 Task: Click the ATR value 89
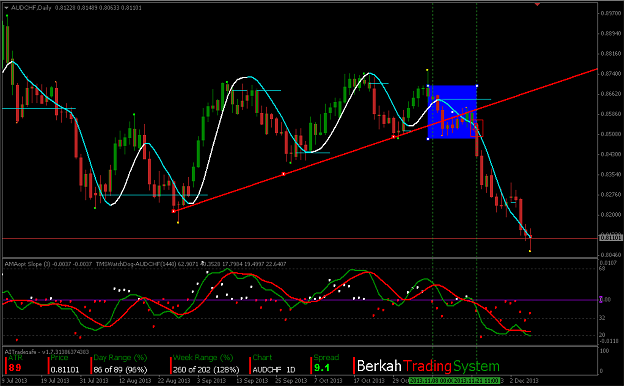pyautogui.click(x=15, y=367)
